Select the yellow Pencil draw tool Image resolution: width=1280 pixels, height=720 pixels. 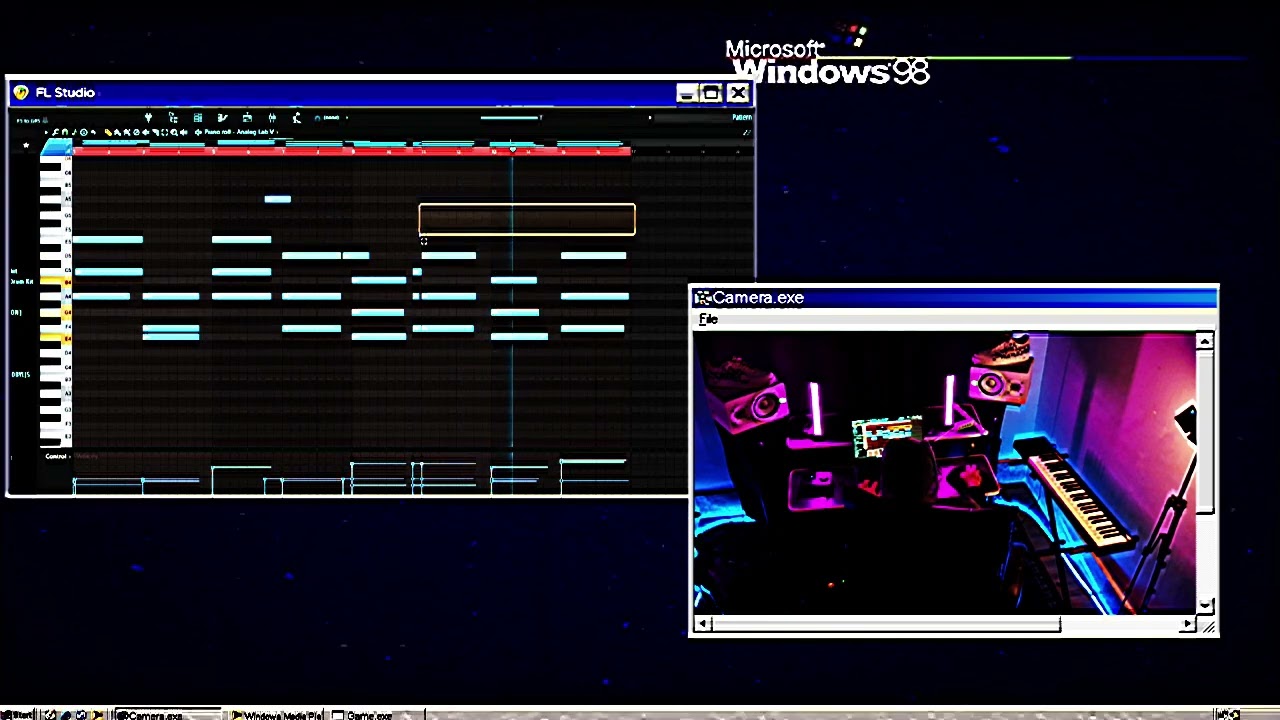(108, 132)
